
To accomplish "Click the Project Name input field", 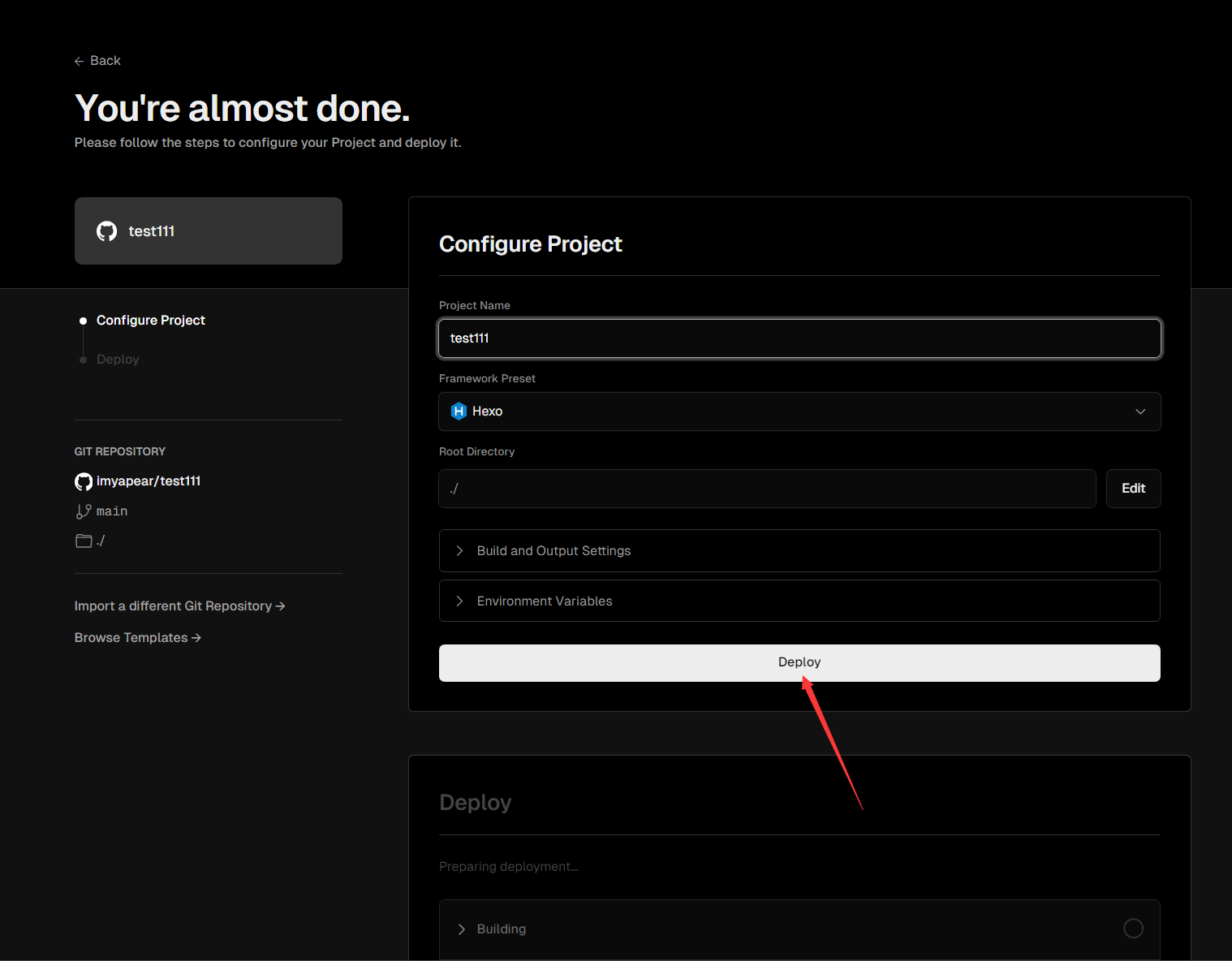I will [x=799, y=338].
